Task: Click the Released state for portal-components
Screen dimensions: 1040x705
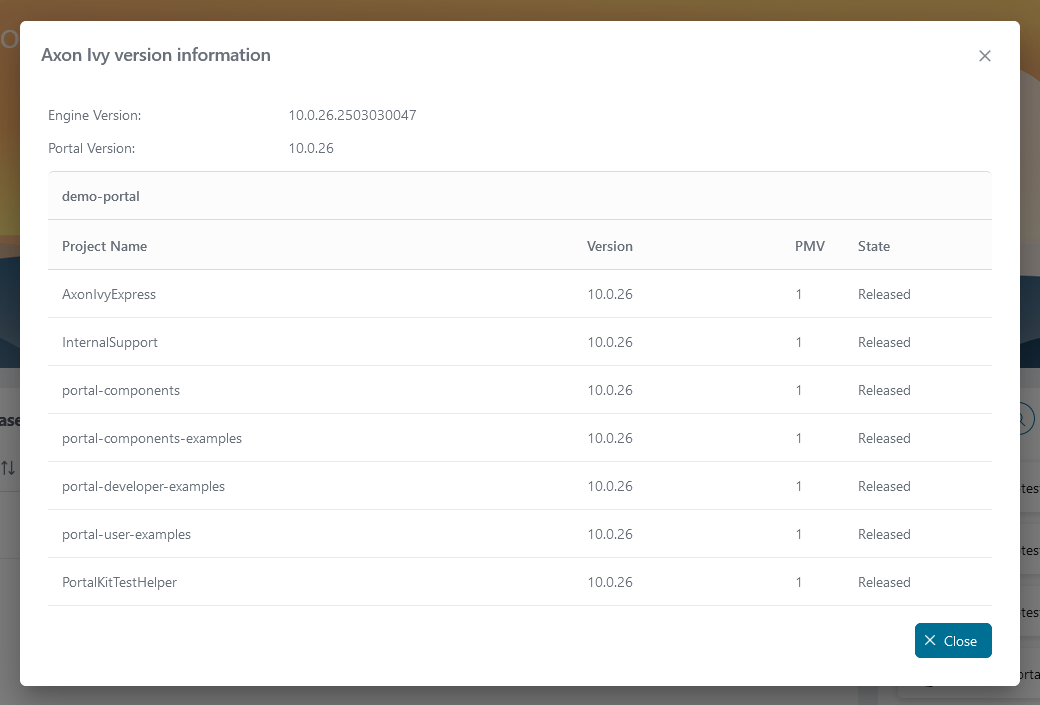Action: tap(884, 391)
